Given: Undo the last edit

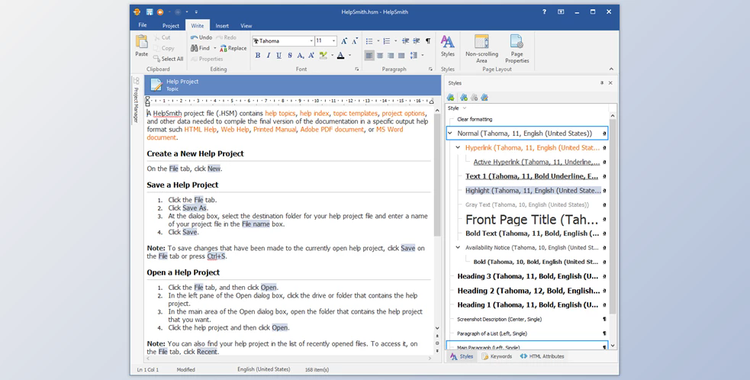Looking at the screenshot, I should [x=201, y=37].
